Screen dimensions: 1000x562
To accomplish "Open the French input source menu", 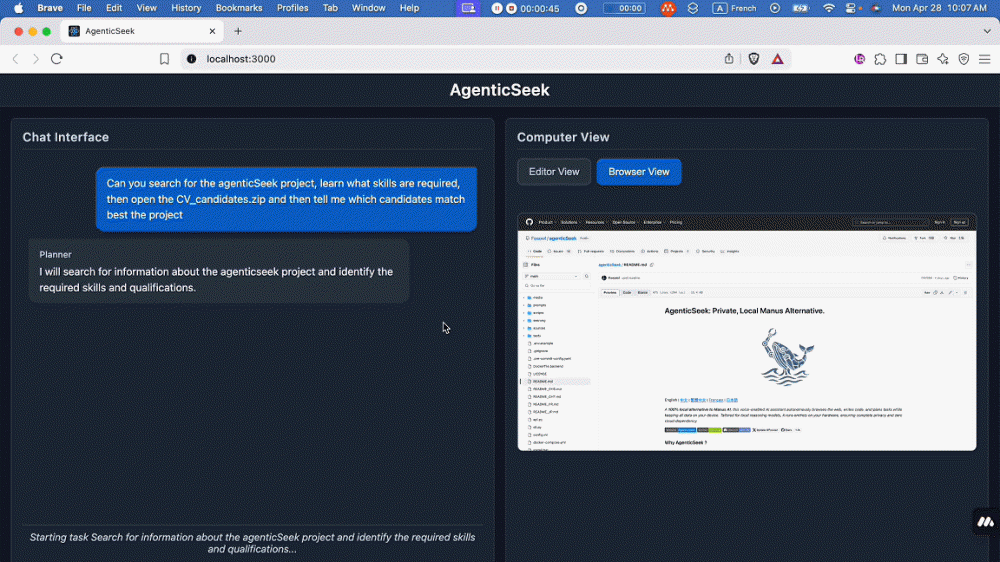I will (735, 8).
